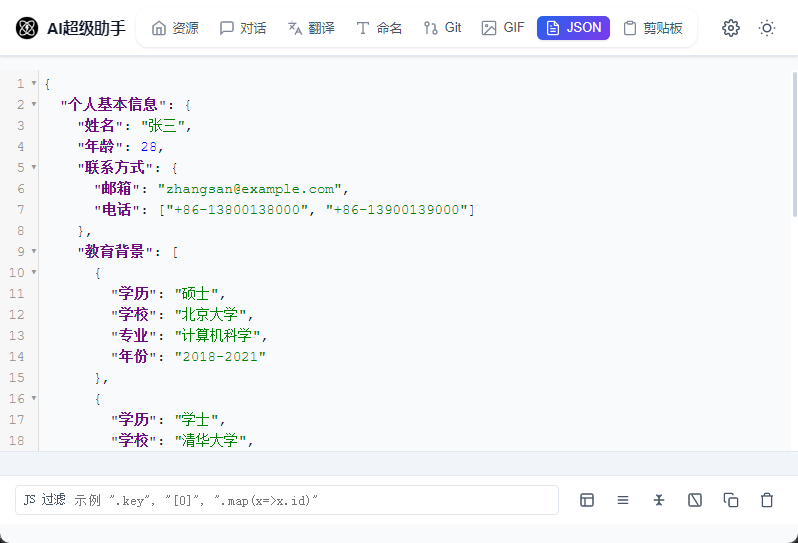This screenshot has height=543, width=798.
Task: Click the AI超级助手 logo icon
Action: [27, 28]
